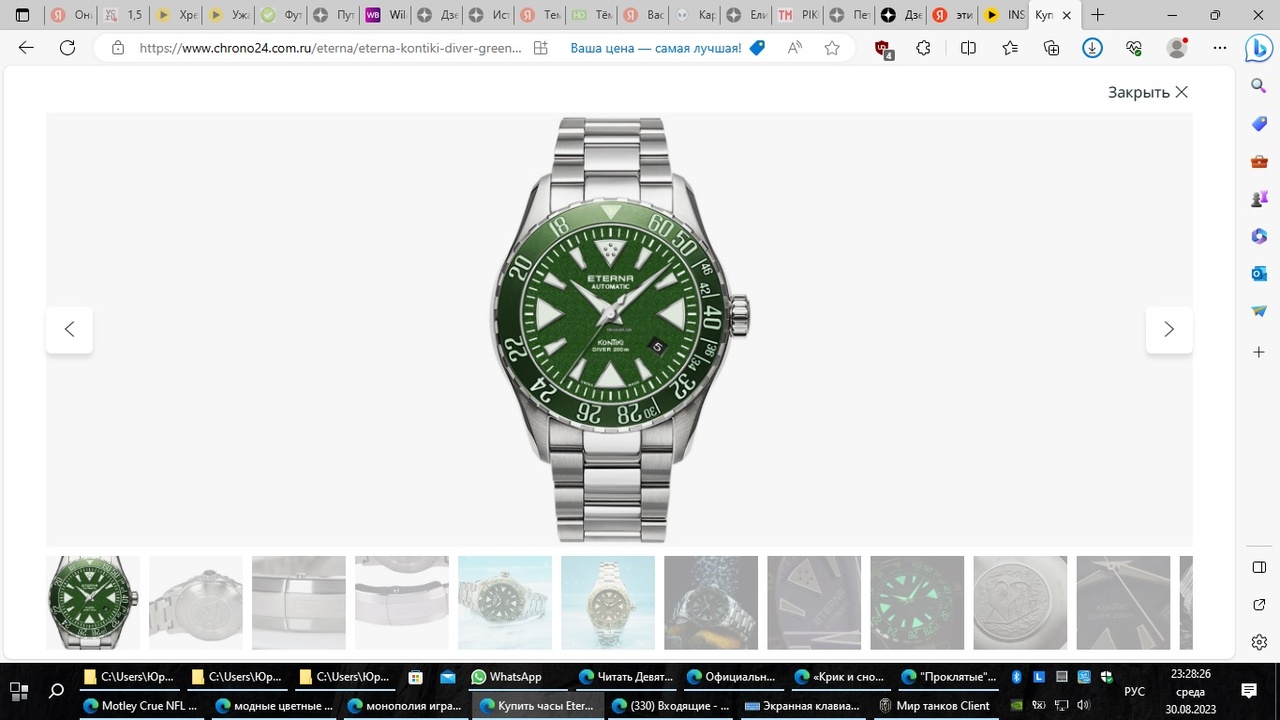The image size is (1280, 720).
Task: Open the browser extensions puzzle icon
Action: [923, 48]
